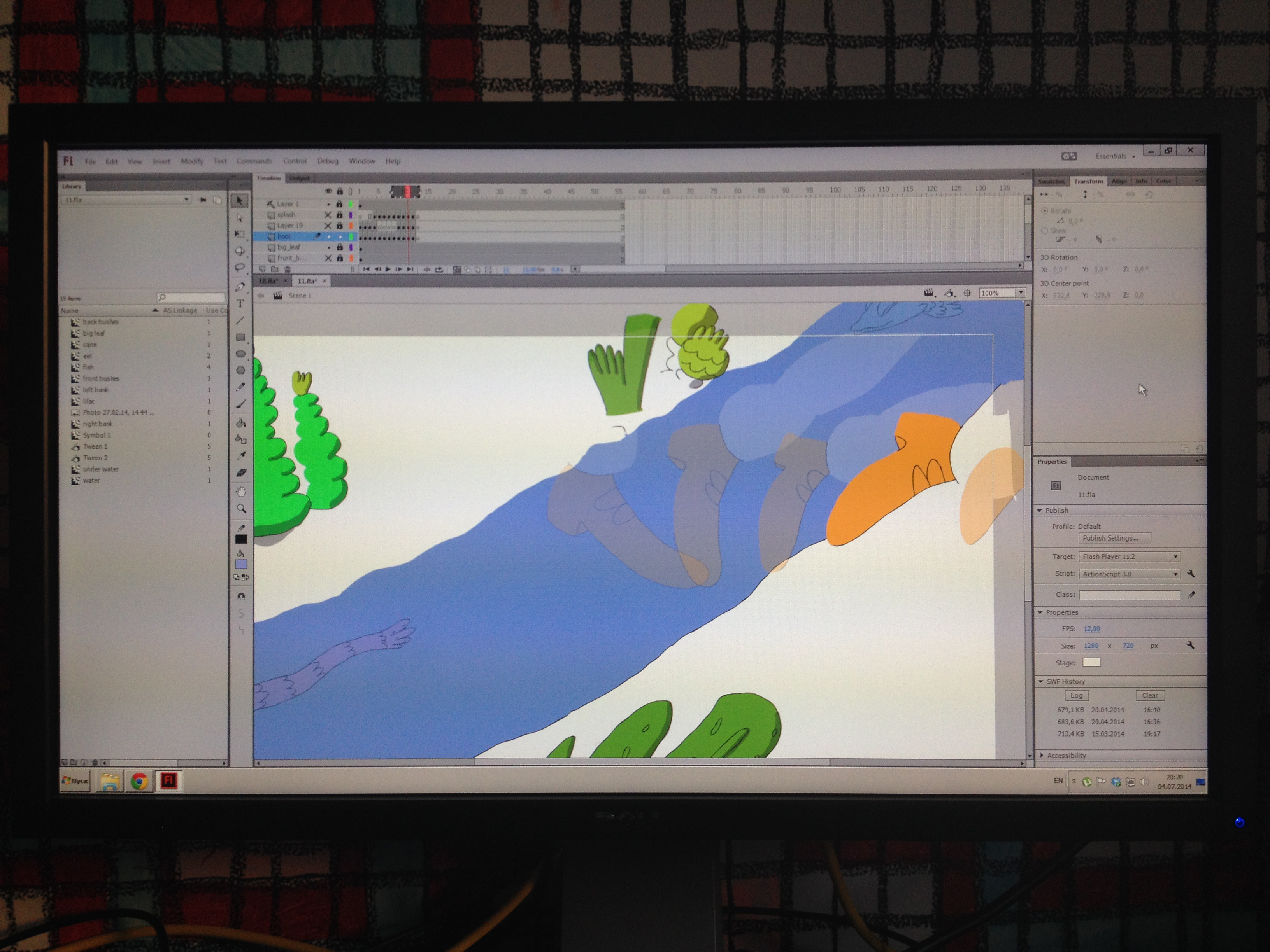Select the Free Transform tool
The height and width of the screenshot is (952, 1270).
[240, 234]
